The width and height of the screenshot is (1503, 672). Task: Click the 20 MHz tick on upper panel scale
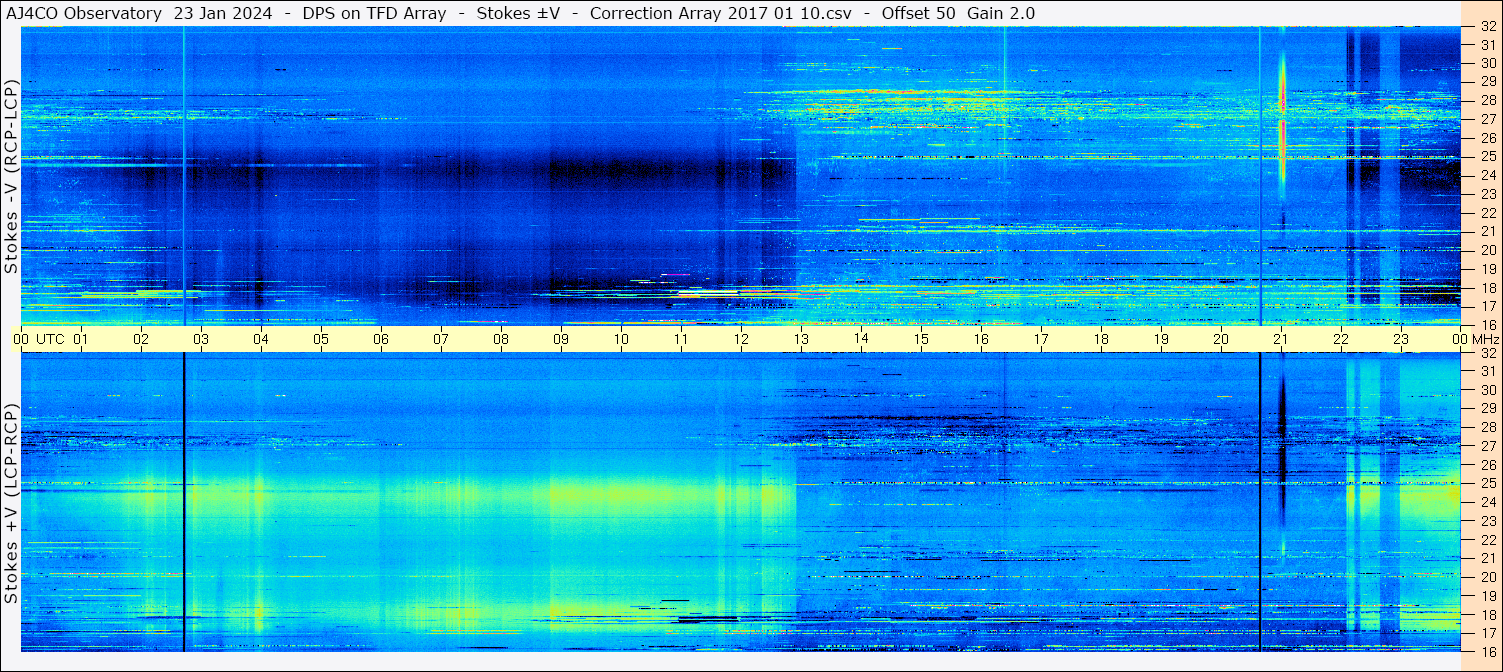[1487, 249]
